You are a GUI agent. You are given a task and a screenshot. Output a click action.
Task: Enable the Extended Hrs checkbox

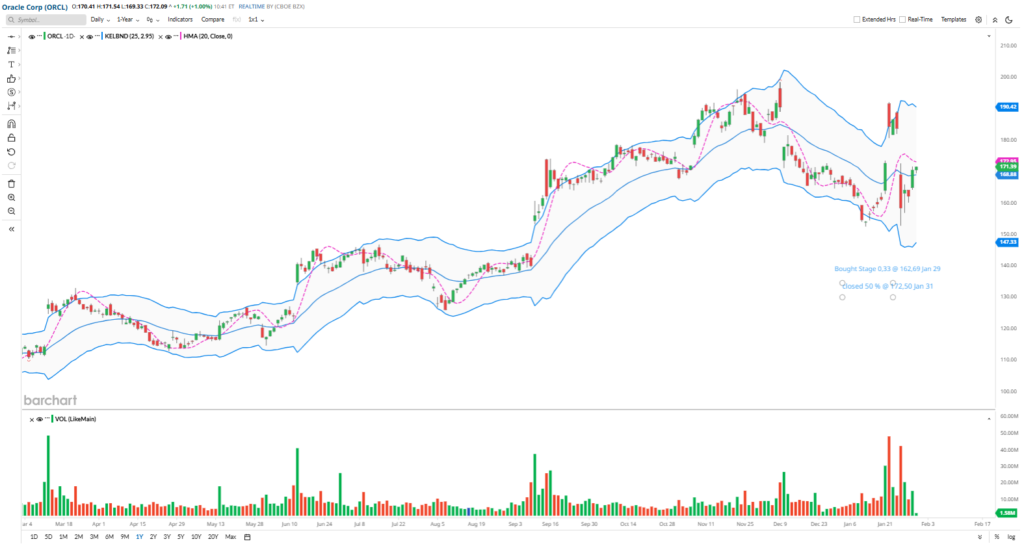tap(856, 19)
